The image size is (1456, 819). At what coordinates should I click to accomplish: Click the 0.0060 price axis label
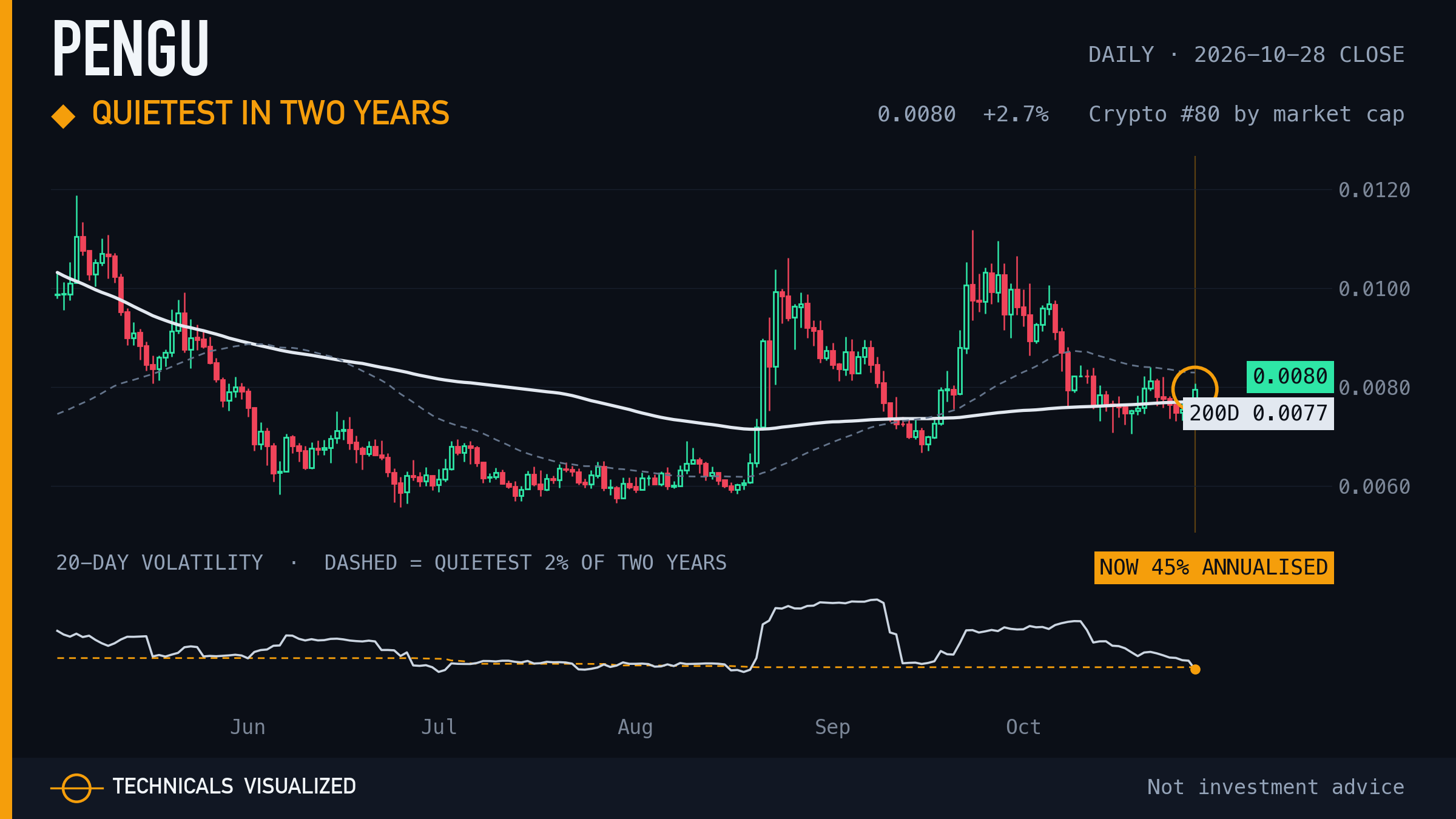(1374, 487)
